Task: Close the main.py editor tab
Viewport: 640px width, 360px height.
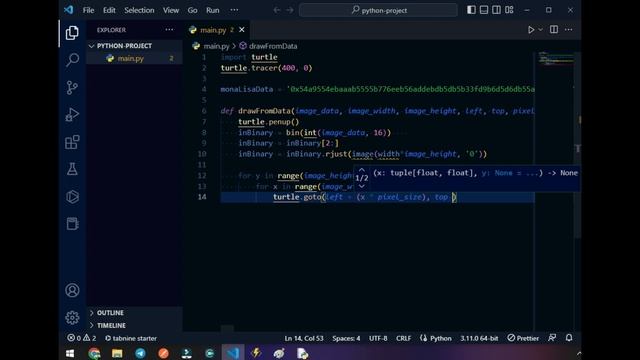Action: coord(242,30)
